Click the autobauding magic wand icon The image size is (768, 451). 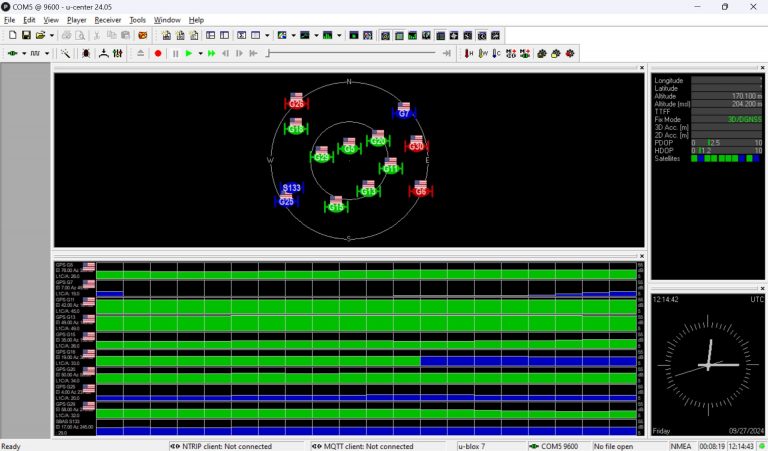coord(66,53)
